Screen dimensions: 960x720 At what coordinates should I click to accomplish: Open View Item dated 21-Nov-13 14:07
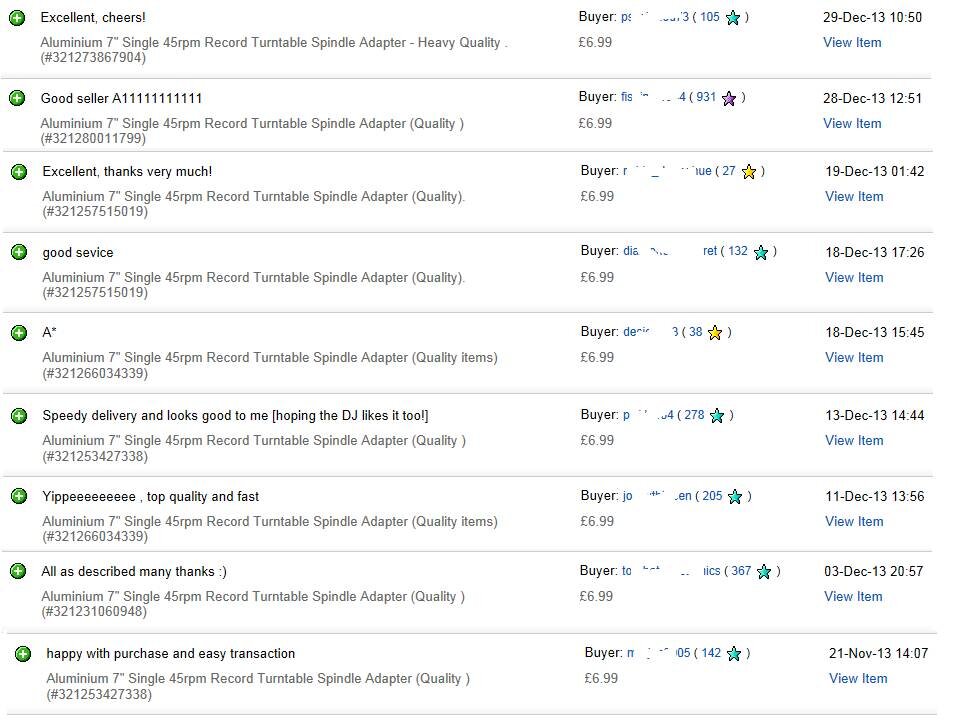pyautogui.click(x=858, y=678)
